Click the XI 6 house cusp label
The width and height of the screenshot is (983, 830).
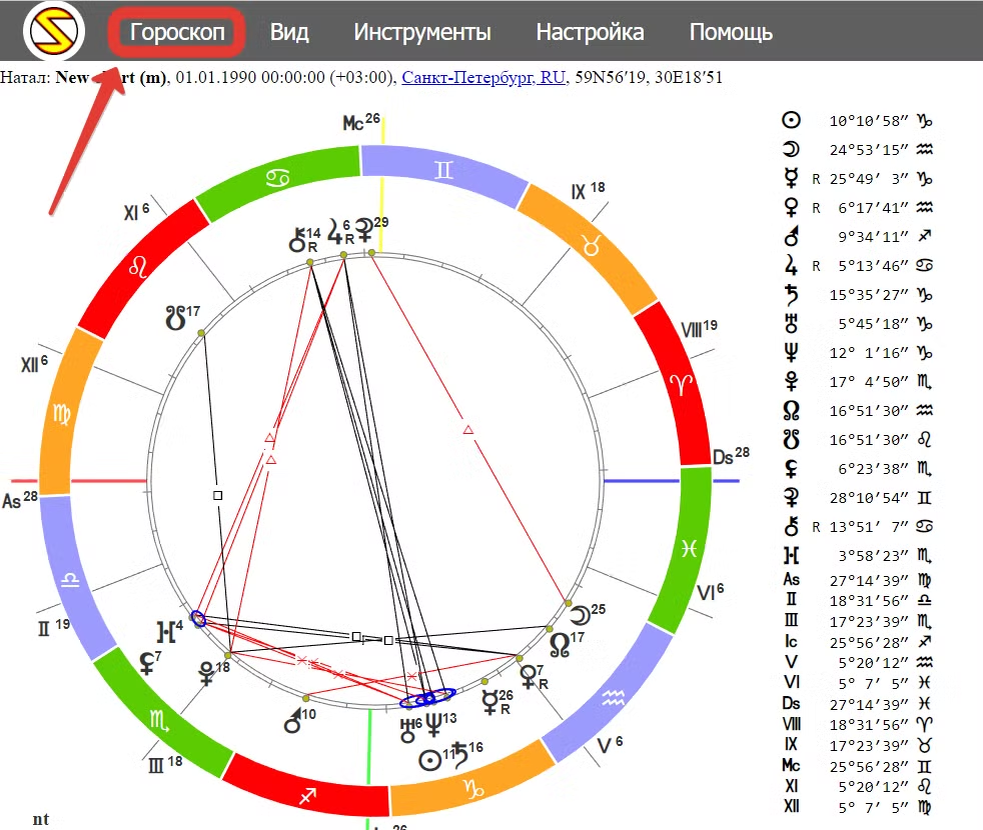pyautogui.click(x=136, y=212)
